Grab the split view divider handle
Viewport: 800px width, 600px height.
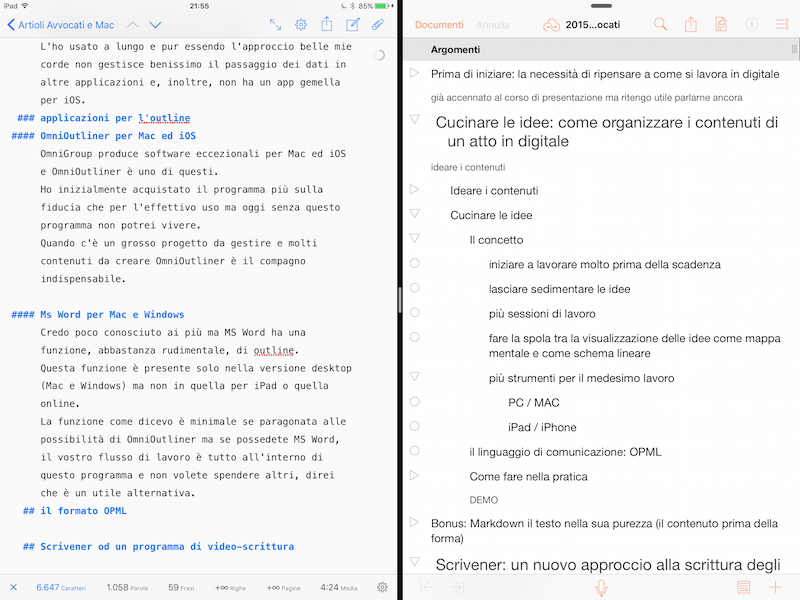[400, 300]
